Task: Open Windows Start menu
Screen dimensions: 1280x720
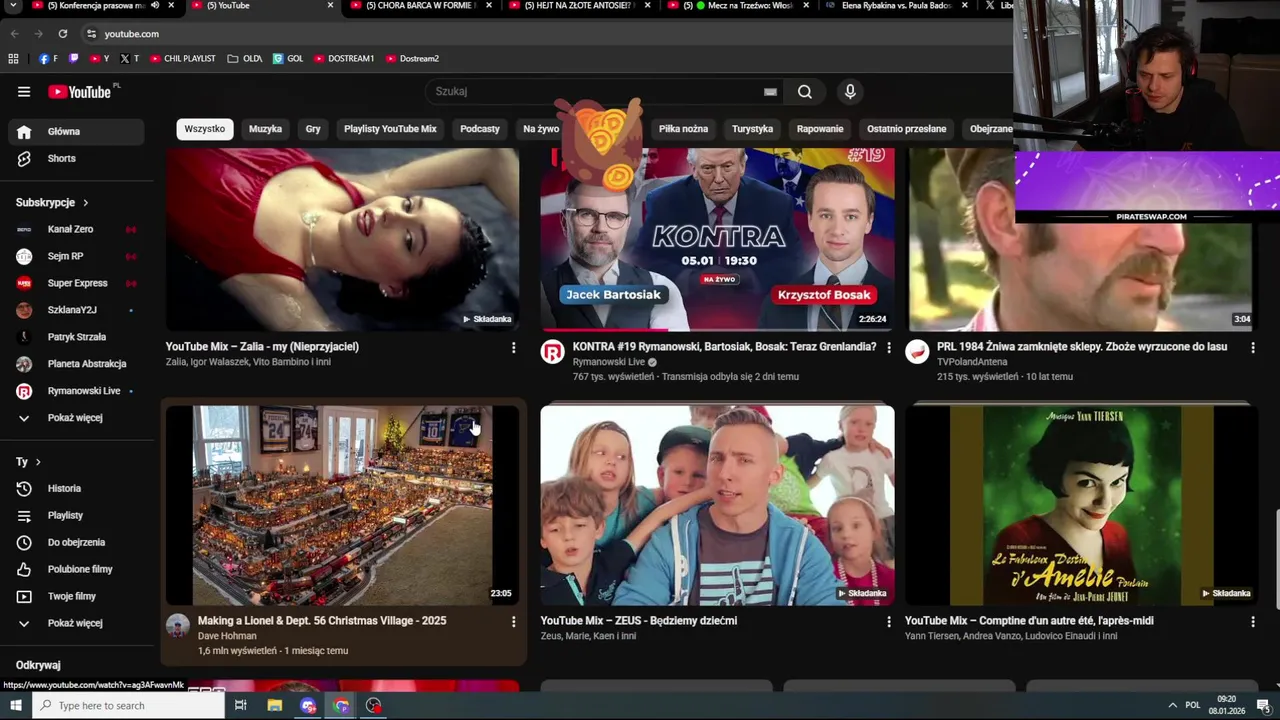Action: (15, 705)
